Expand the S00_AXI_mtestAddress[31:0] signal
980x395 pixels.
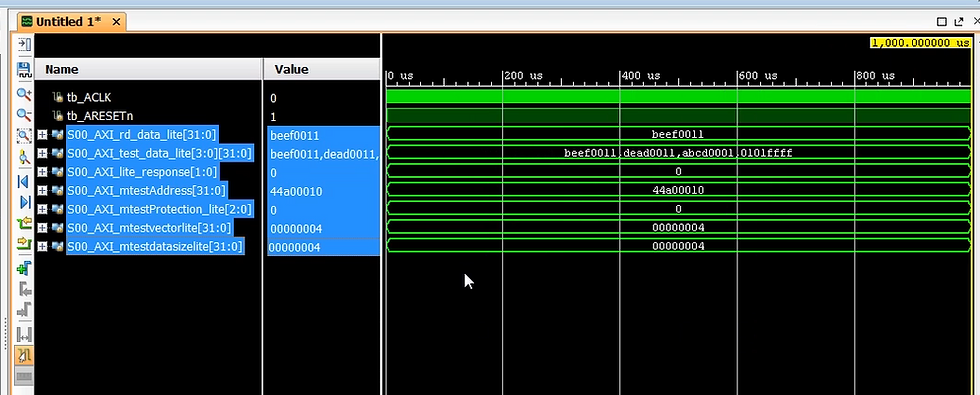[x=42, y=191]
